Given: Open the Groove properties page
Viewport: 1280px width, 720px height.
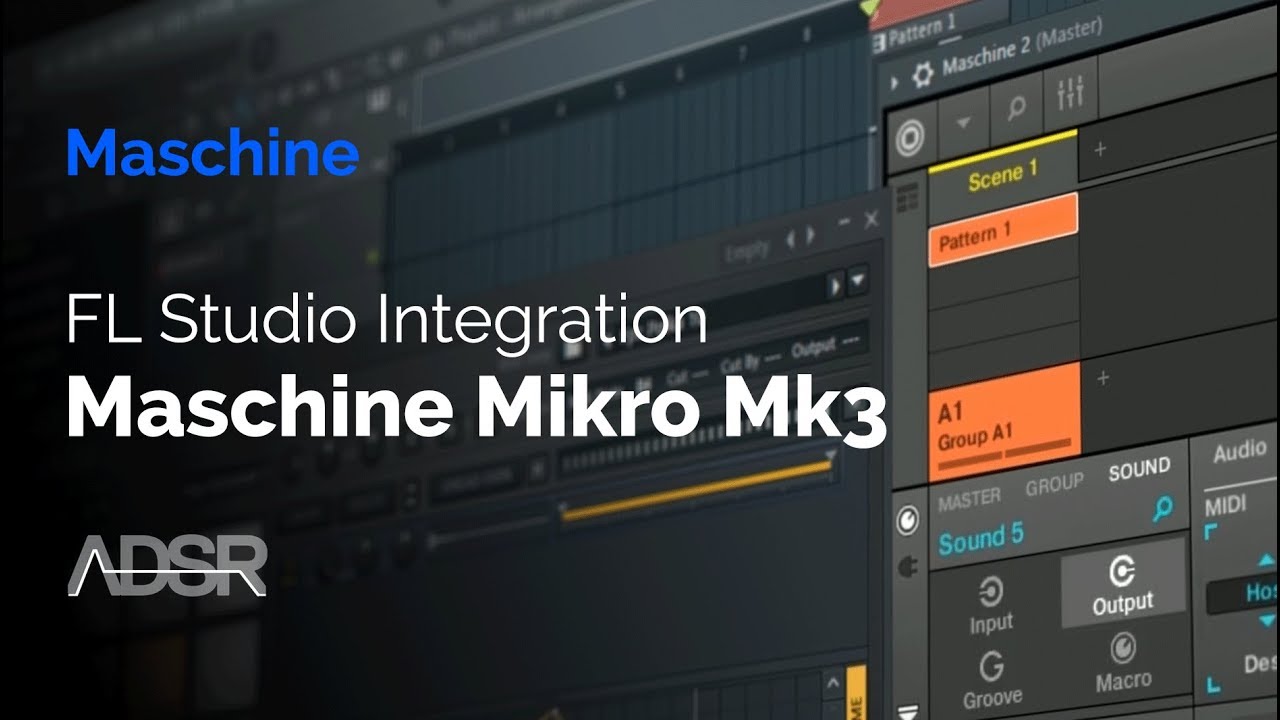Looking at the screenshot, I should 993,679.
